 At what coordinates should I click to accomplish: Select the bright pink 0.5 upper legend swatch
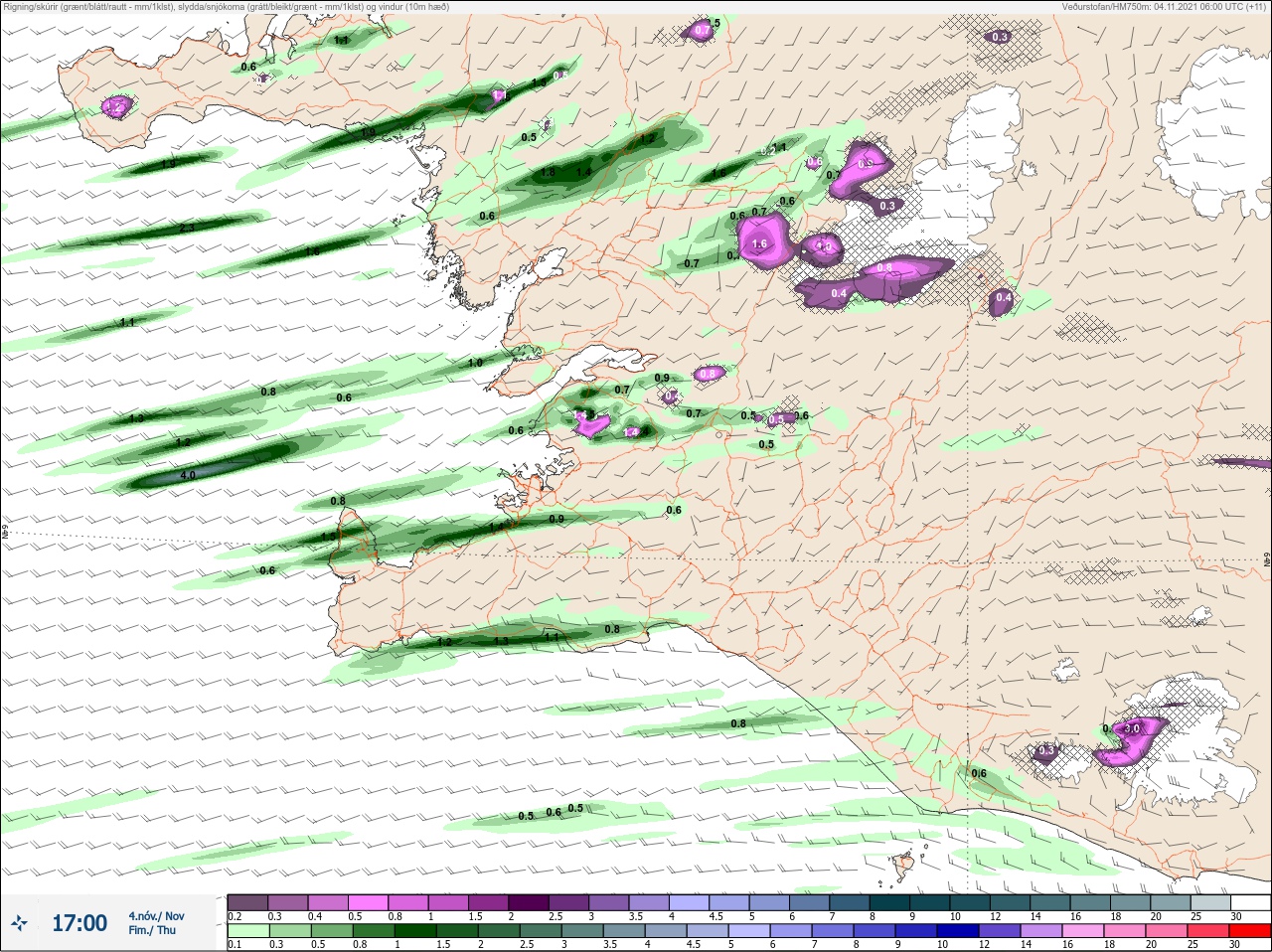coord(368,902)
